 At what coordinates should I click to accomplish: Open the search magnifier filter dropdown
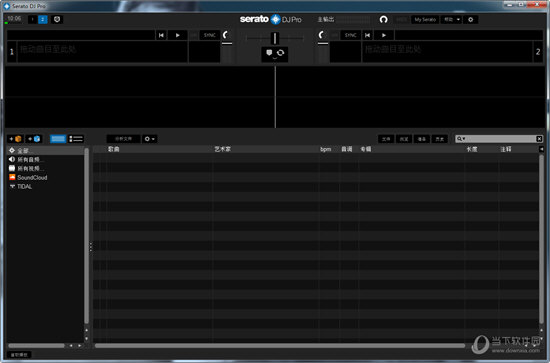tap(461, 139)
